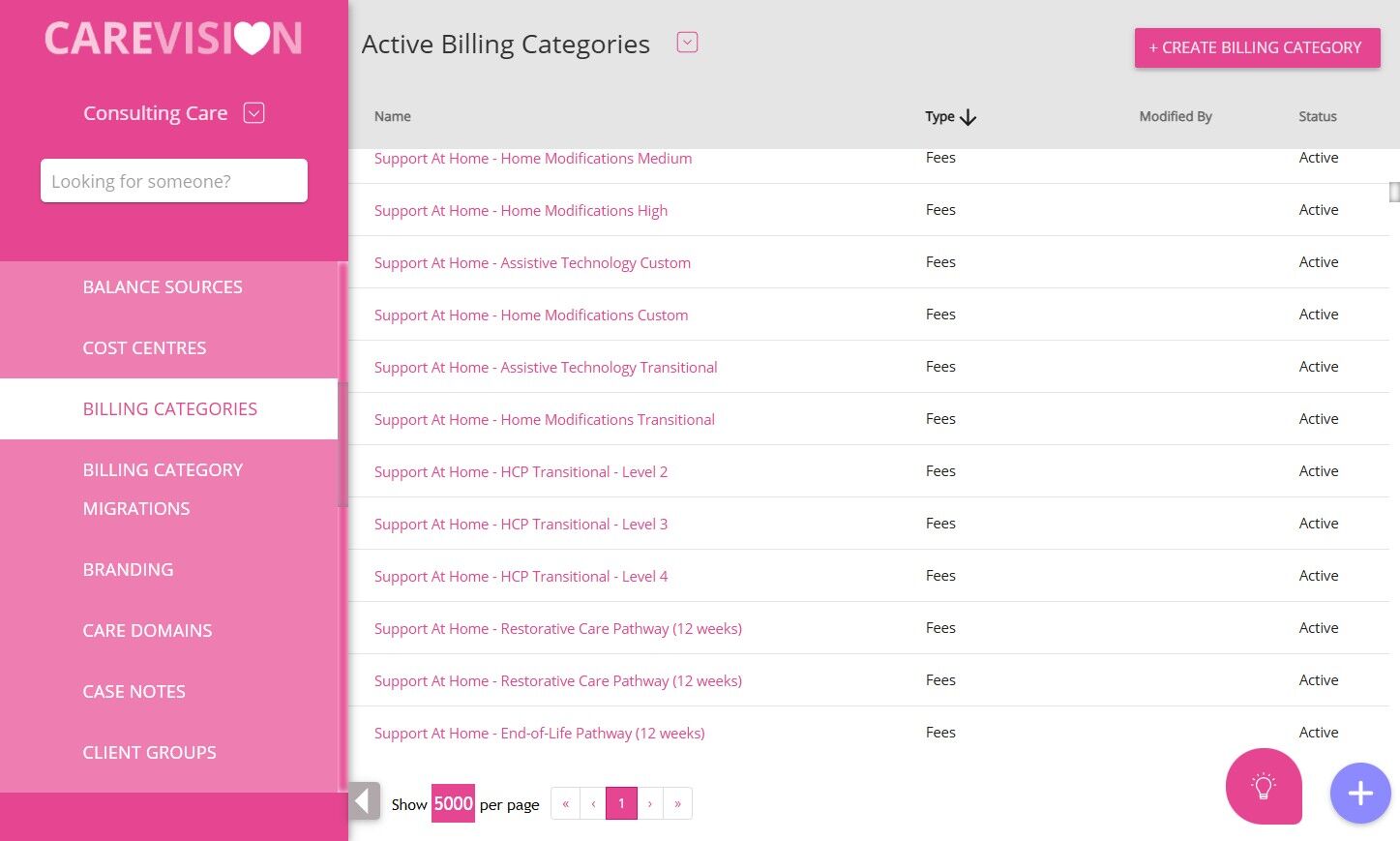Open End-of-Life Pathway (12 weeks) category

539,734
